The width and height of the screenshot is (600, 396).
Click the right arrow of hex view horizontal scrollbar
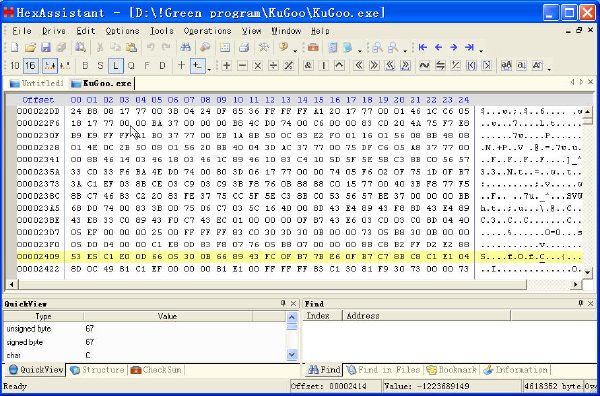576,284
